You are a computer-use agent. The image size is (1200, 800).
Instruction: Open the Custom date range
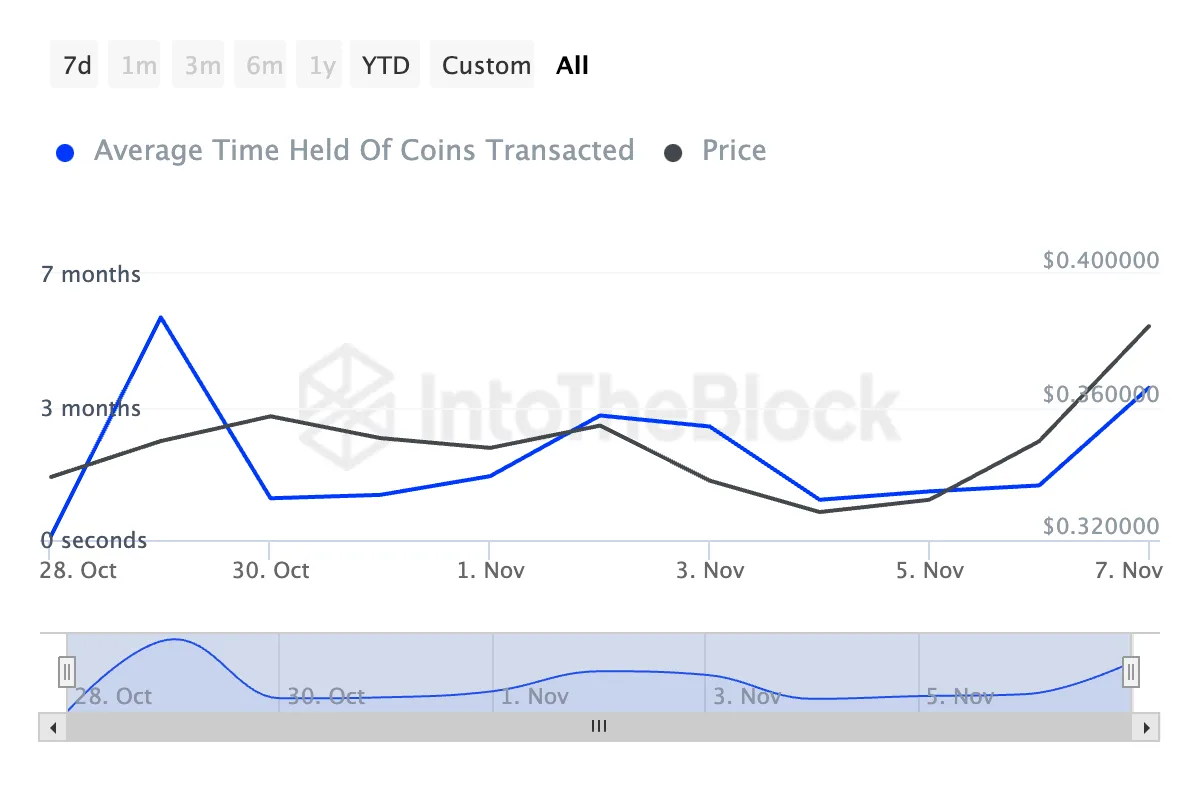pos(486,66)
